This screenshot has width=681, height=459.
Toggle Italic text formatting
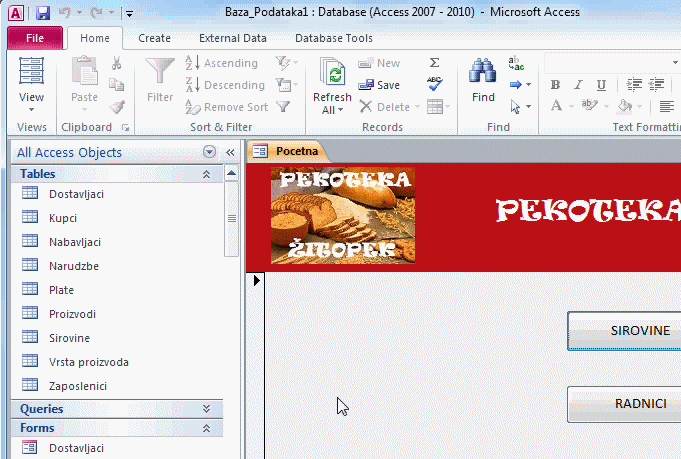coord(578,85)
